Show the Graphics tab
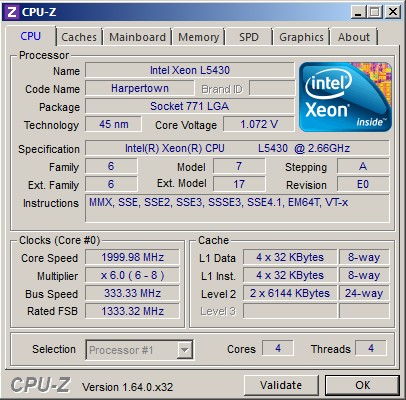The width and height of the screenshot is (406, 400). [301, 37]
